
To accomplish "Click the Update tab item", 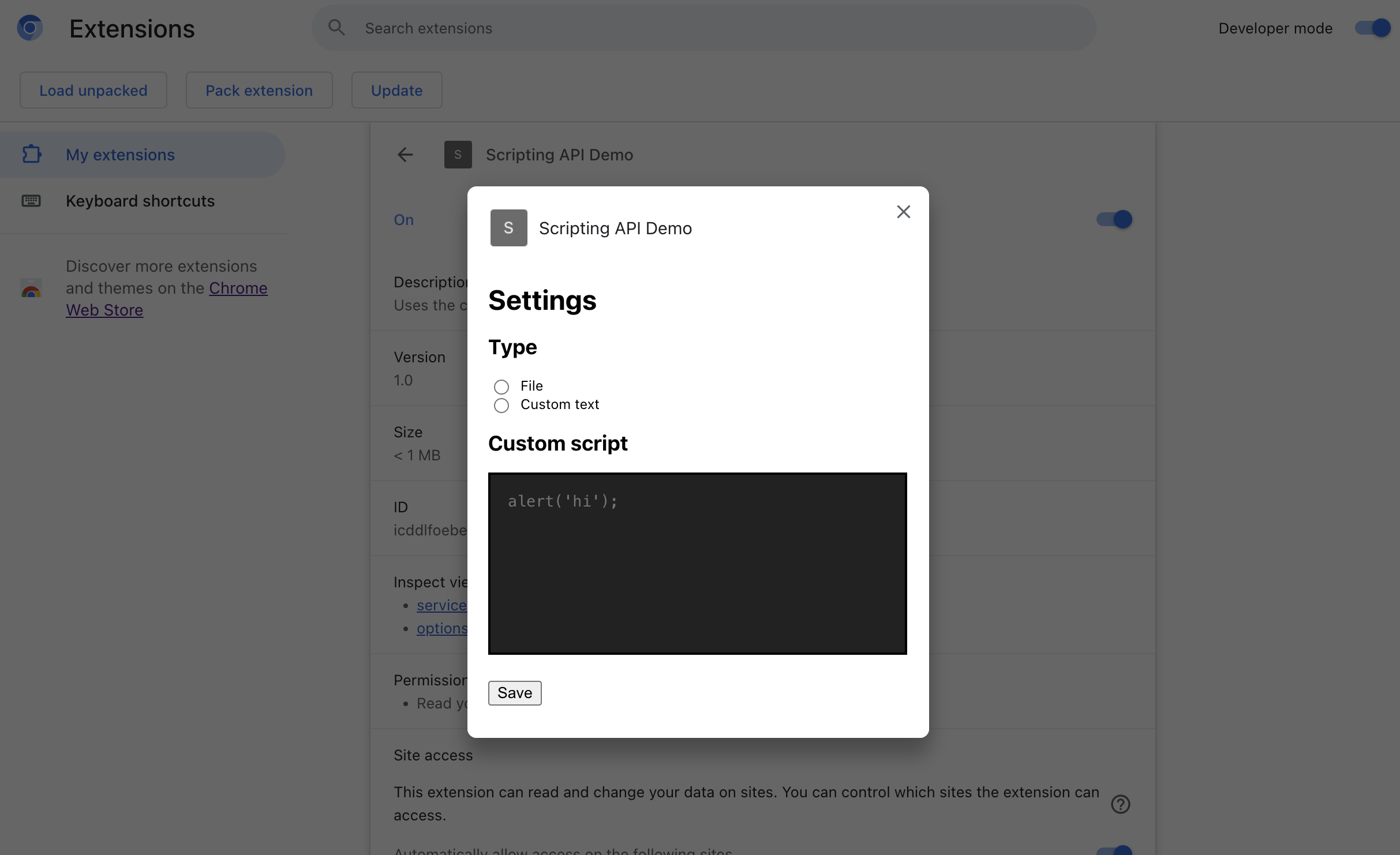I will tap(397, 89).
